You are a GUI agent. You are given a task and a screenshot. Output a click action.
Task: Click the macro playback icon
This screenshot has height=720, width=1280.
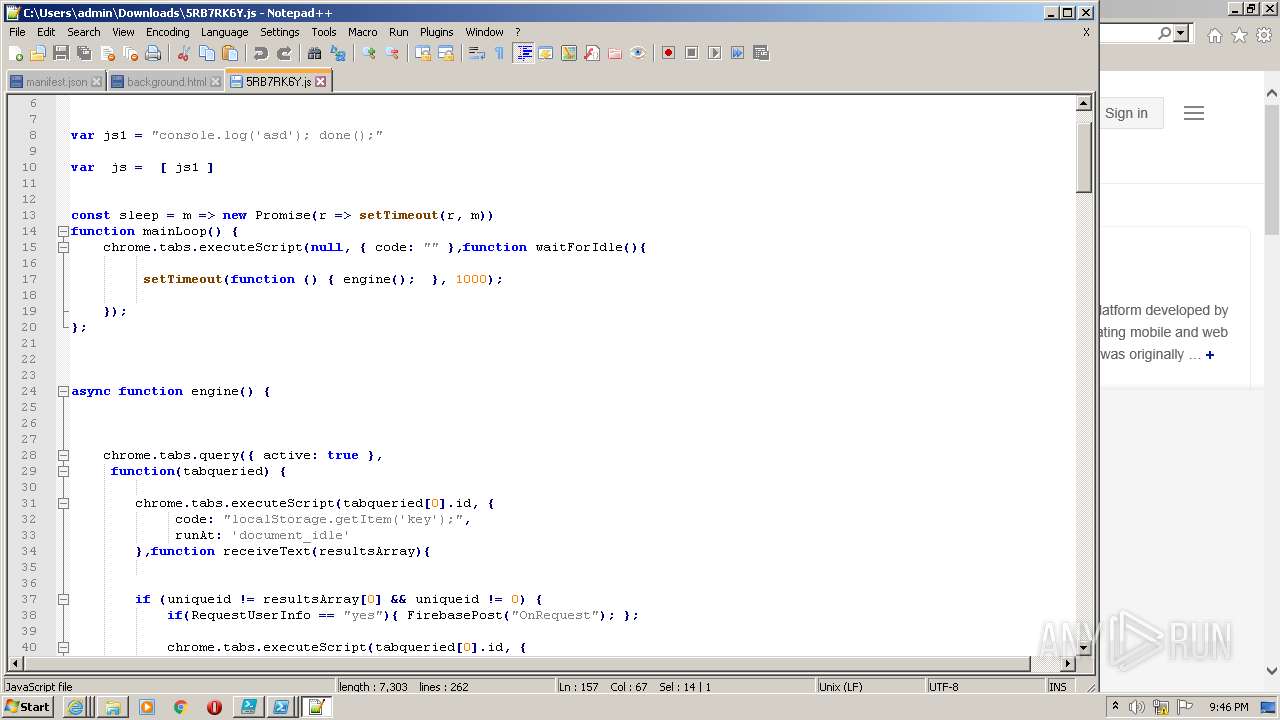(x=714, y=53)
